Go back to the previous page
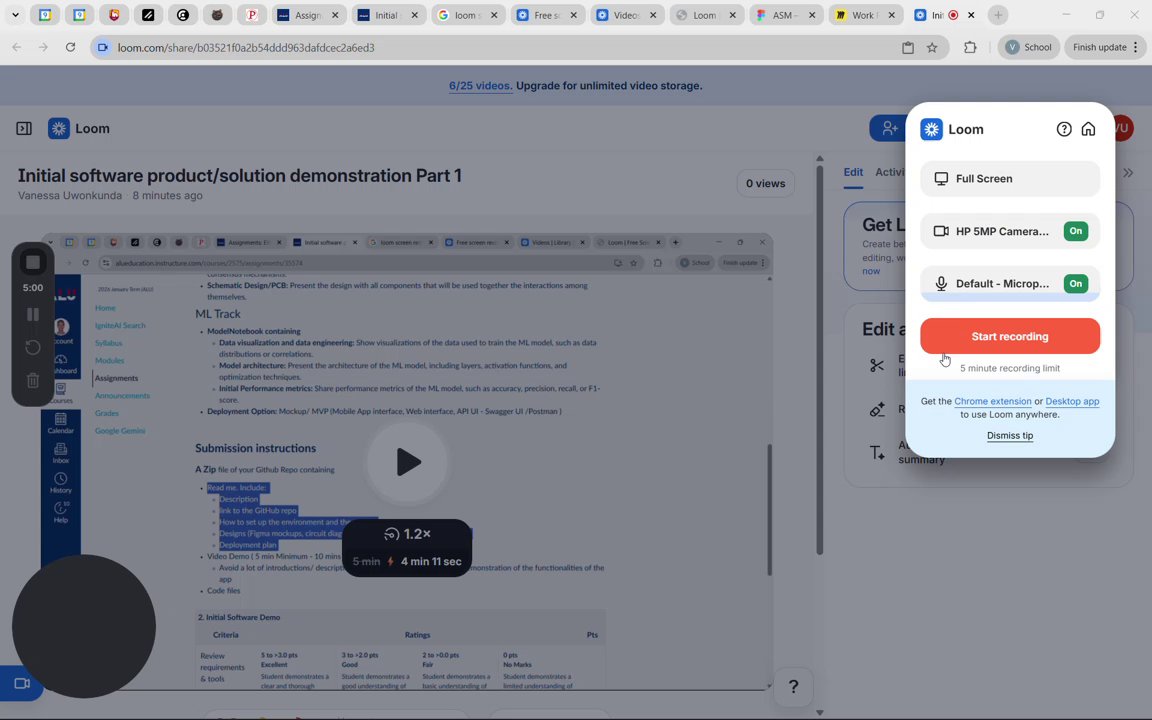The height and width of the screenshot is (720, 1152). pos(17,48)
